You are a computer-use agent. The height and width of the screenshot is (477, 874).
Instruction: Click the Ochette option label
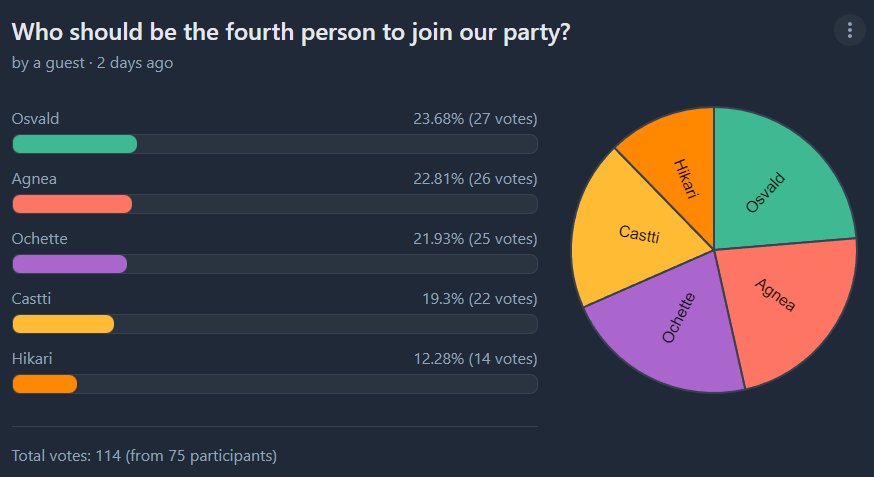40,238
